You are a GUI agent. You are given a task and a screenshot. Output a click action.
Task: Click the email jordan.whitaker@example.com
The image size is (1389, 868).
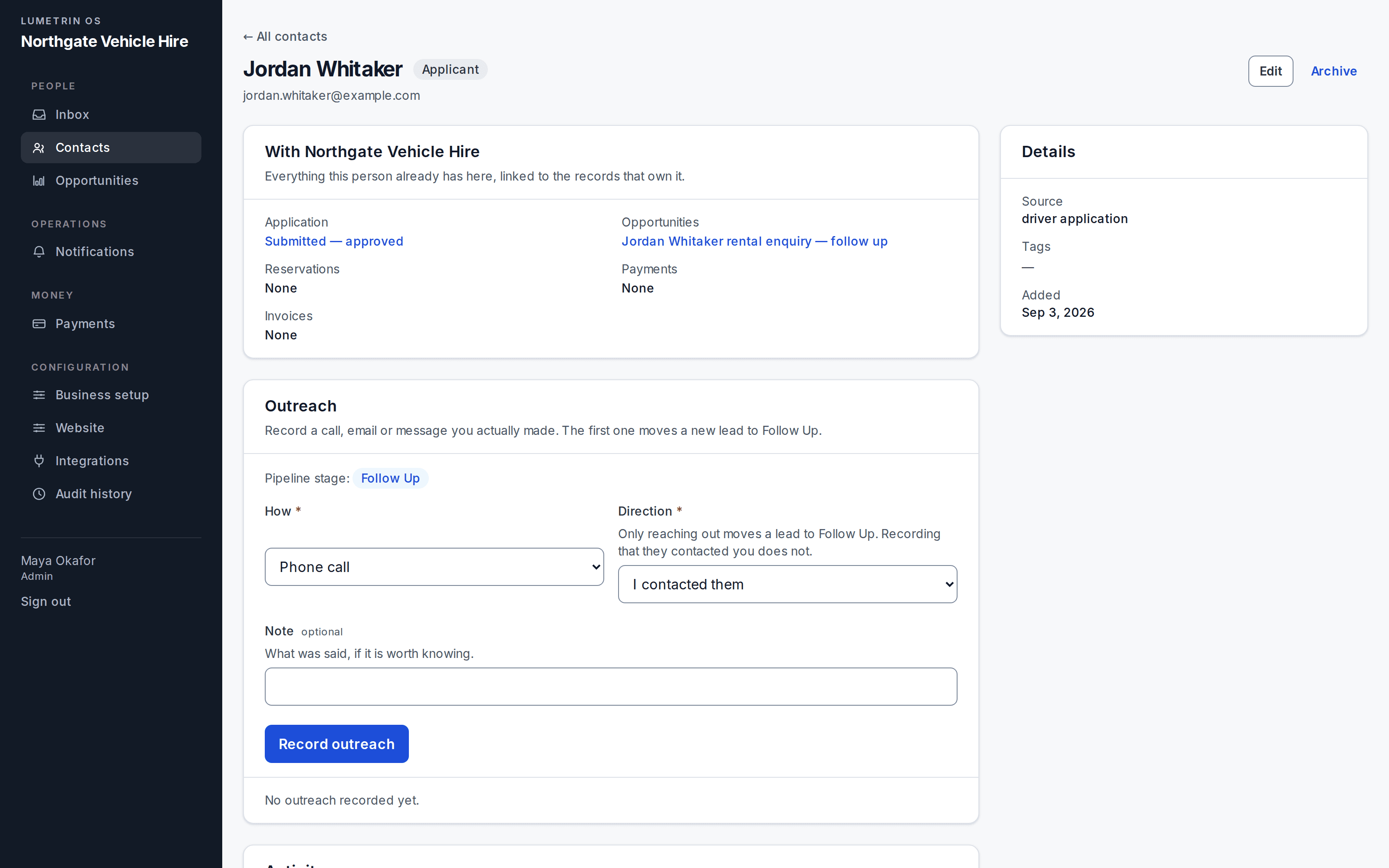[x=331, y=96]
